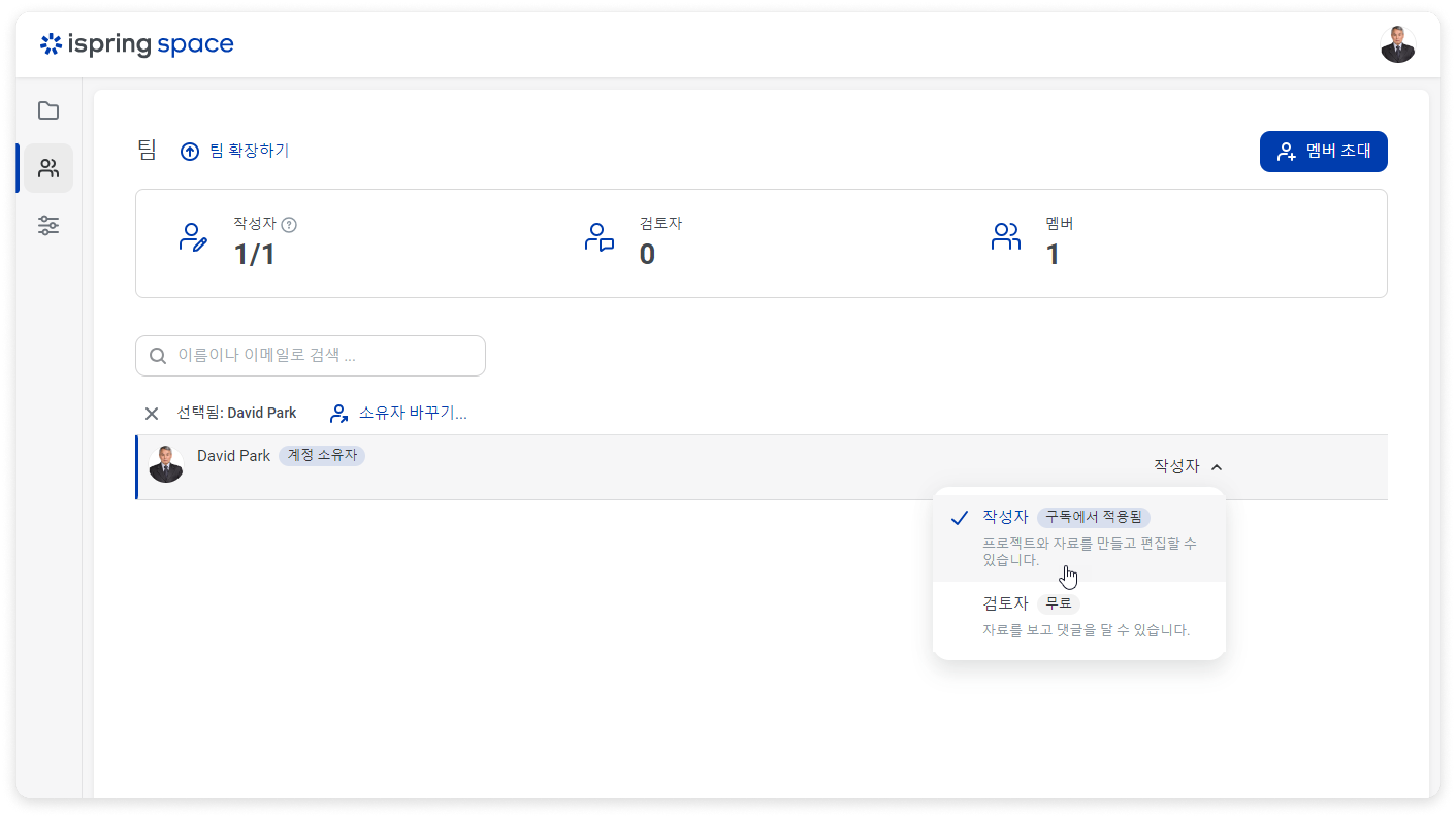Screen dimensions: 1456x818
Task: Open the profile avatar menu in header
Action: (1397, 44)
